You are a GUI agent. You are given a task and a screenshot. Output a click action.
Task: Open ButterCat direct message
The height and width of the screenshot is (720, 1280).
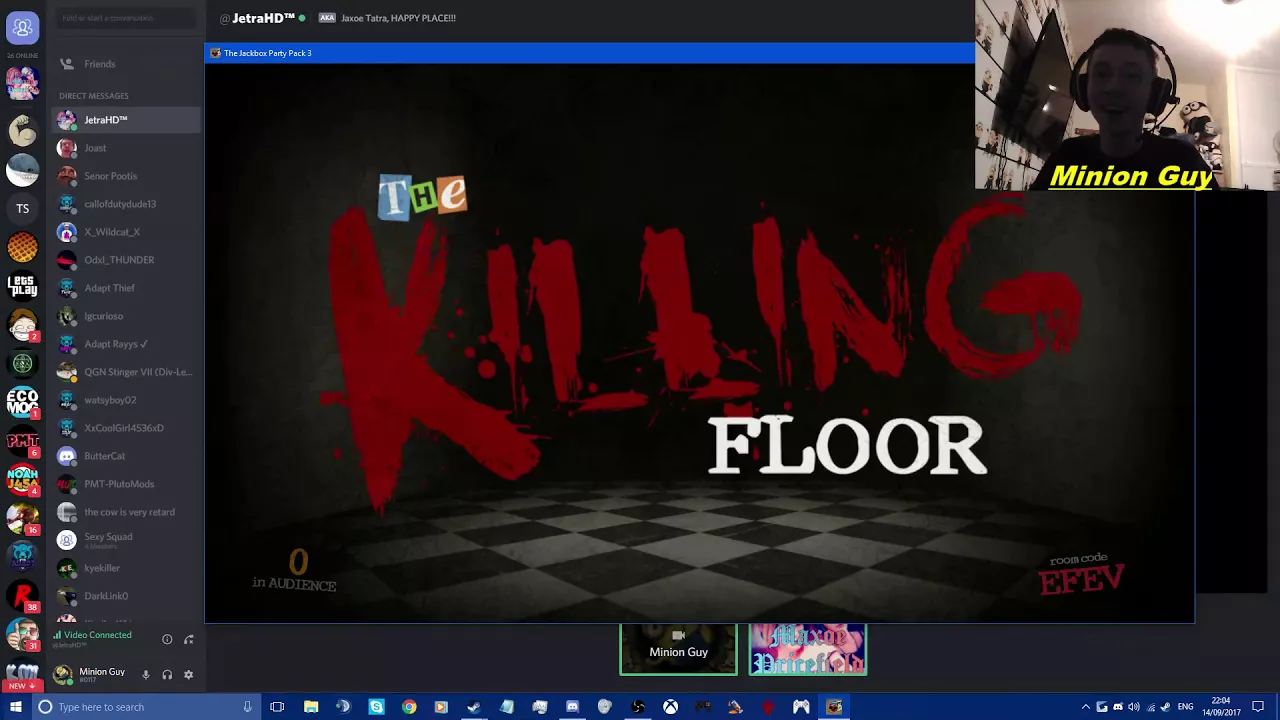(x=126, y=456)
